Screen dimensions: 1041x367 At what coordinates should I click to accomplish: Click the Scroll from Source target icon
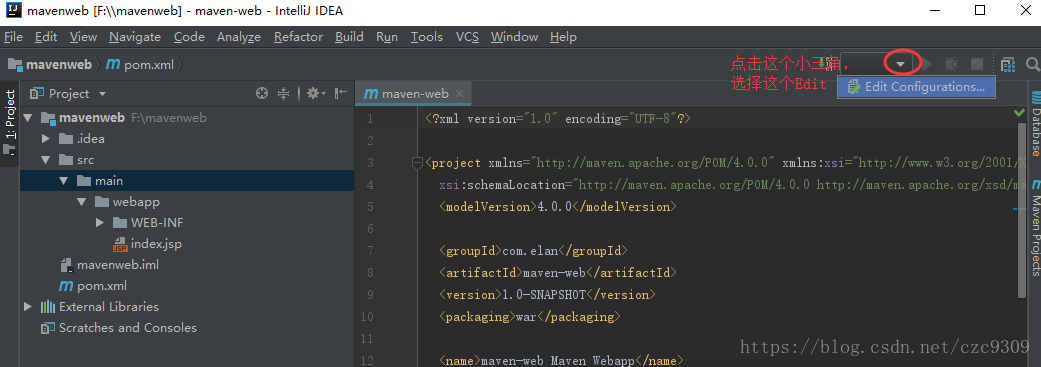pyautogui.click(x=262, y=94)
